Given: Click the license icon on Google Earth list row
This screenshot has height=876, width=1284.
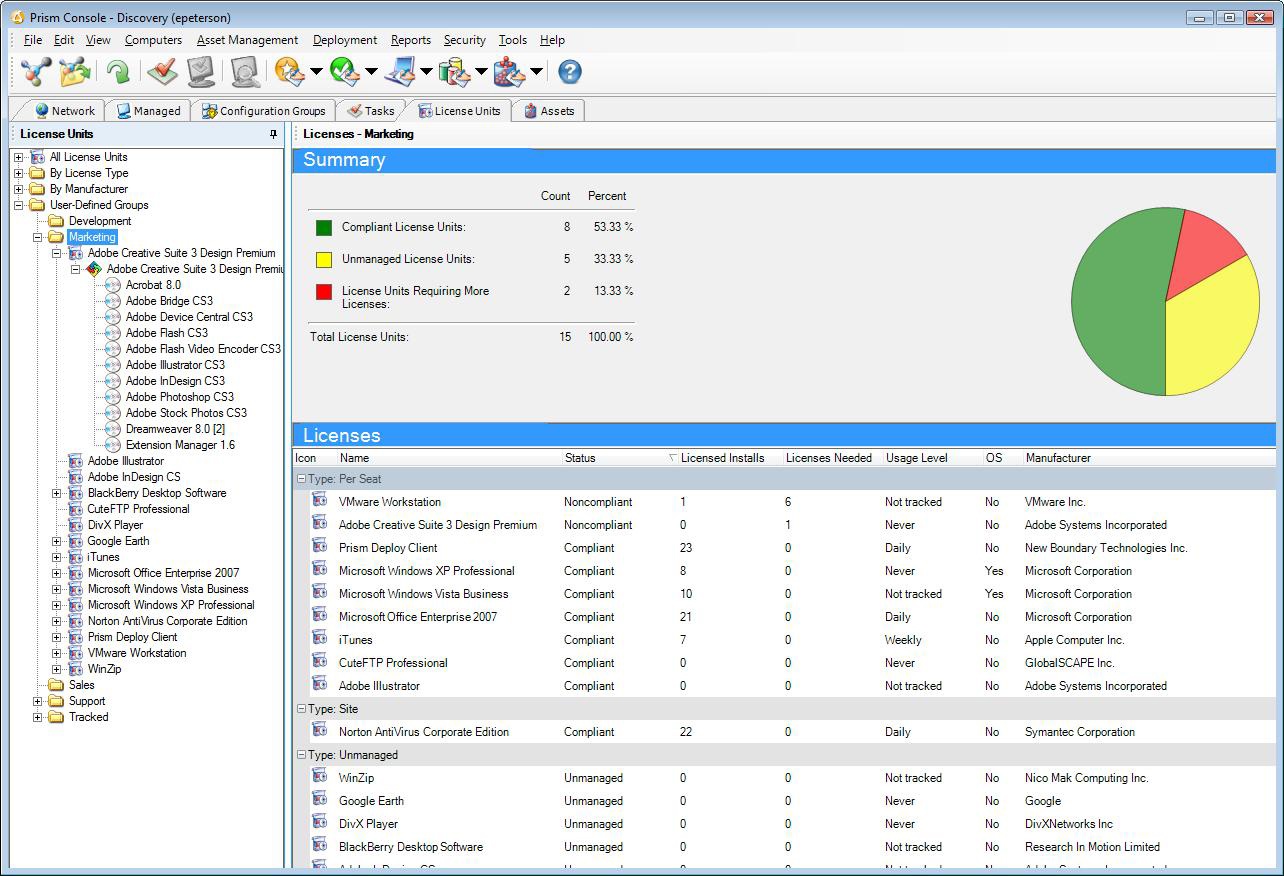Looking at the screenshot, I should click(x=320, y=800).
